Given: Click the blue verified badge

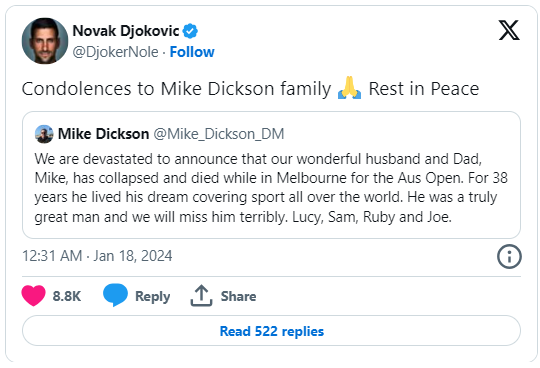Looking at the screenshot, I should click(x=190, y=31).
